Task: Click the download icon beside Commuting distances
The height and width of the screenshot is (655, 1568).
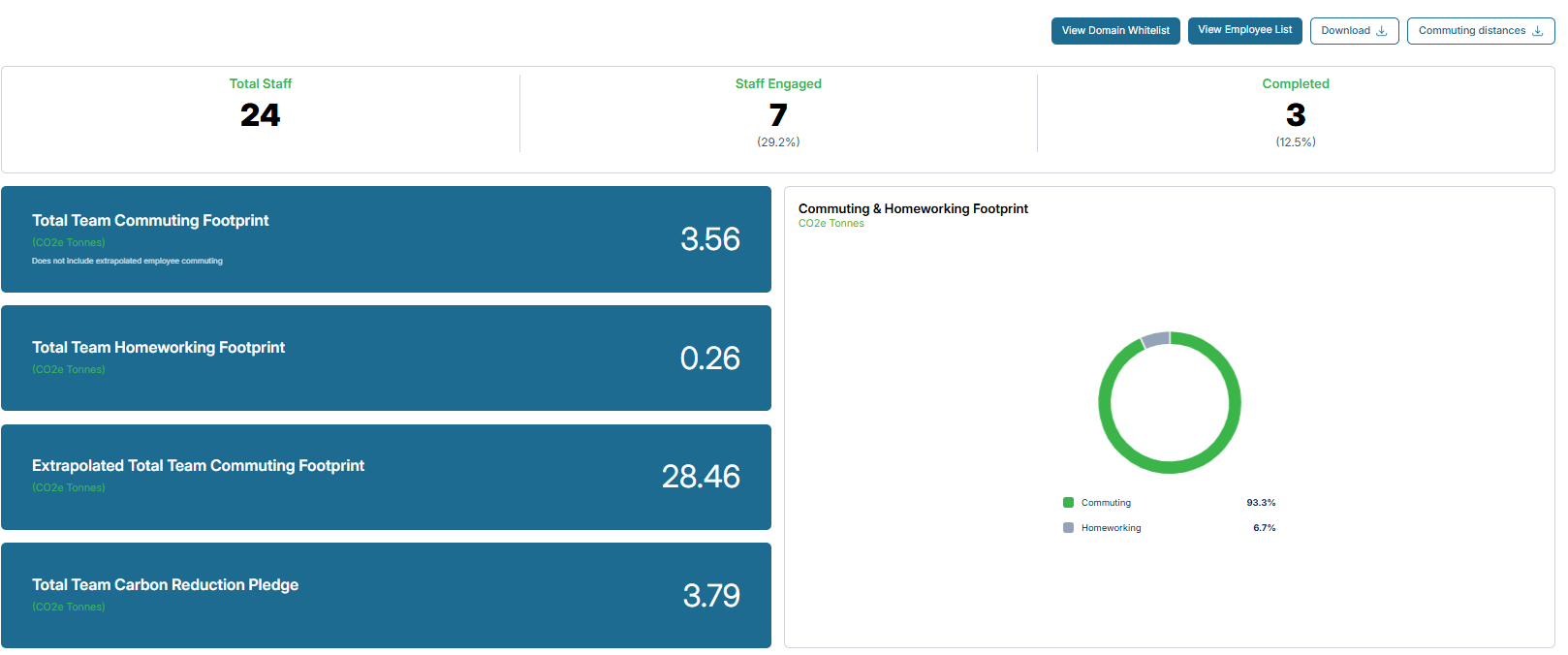Action: point(1537,31)
